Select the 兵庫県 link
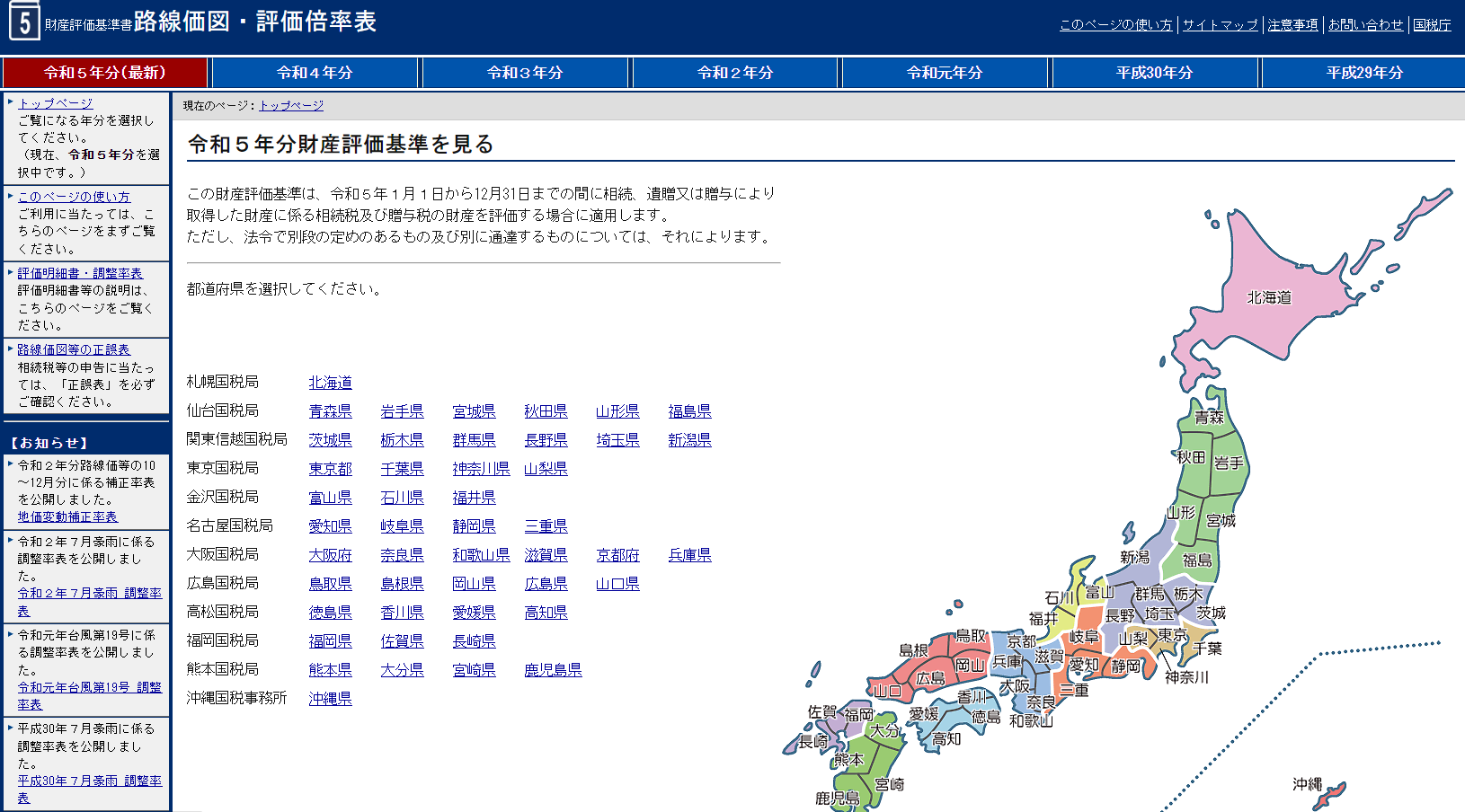Image resolution: width=1465 pixels, height=812 pixels. [690, 555]
